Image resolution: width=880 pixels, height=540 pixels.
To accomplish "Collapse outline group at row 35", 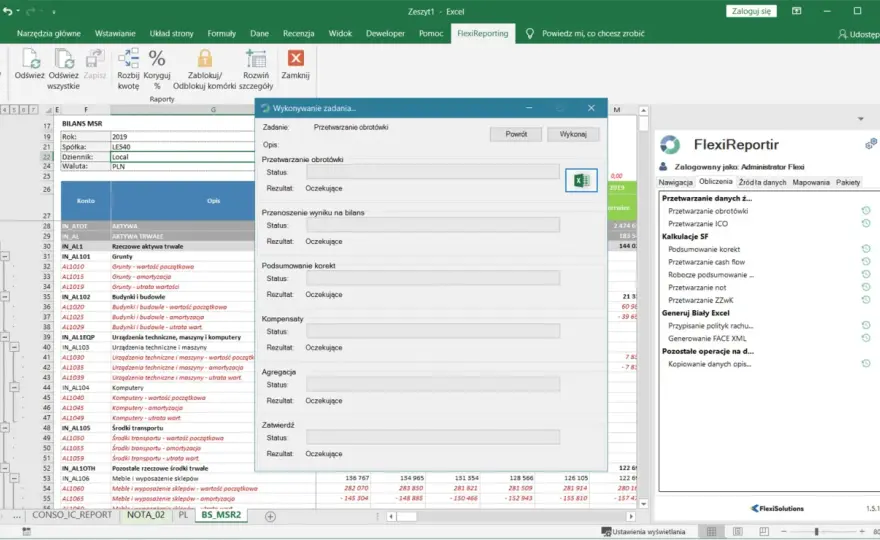I will click(x=5, y=296).
